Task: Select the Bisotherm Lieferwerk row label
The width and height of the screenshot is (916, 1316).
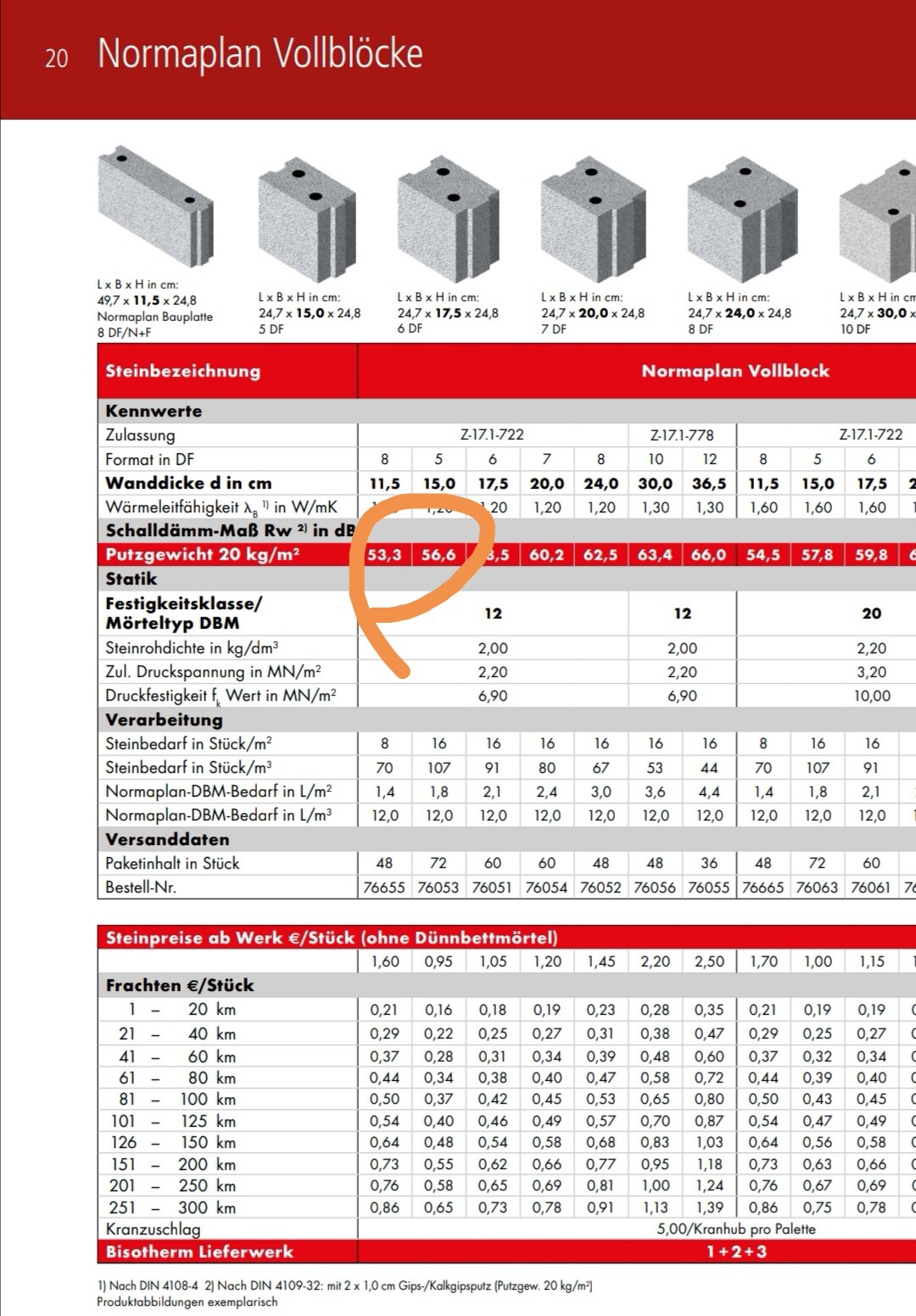Action: point(199,1252)
